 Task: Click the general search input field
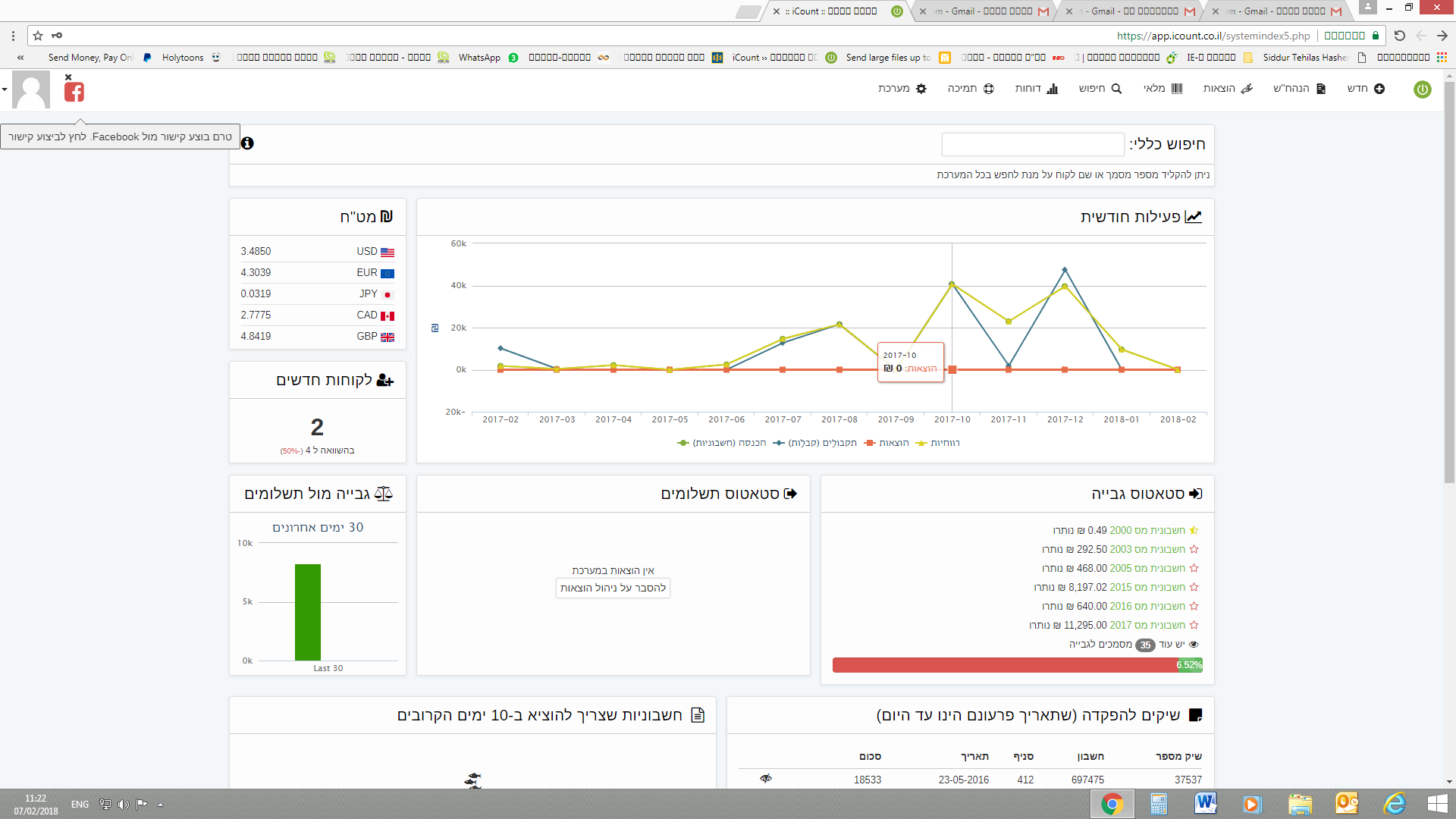point(1032,144)
